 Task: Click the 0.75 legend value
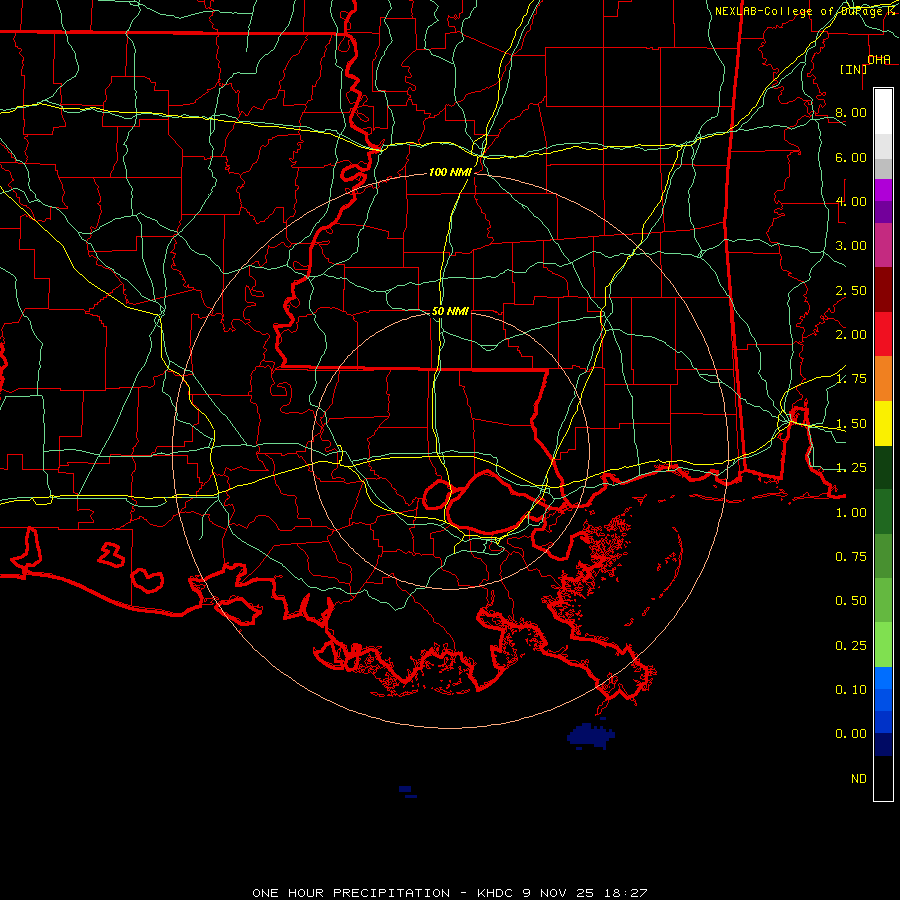tap(851, 557)
